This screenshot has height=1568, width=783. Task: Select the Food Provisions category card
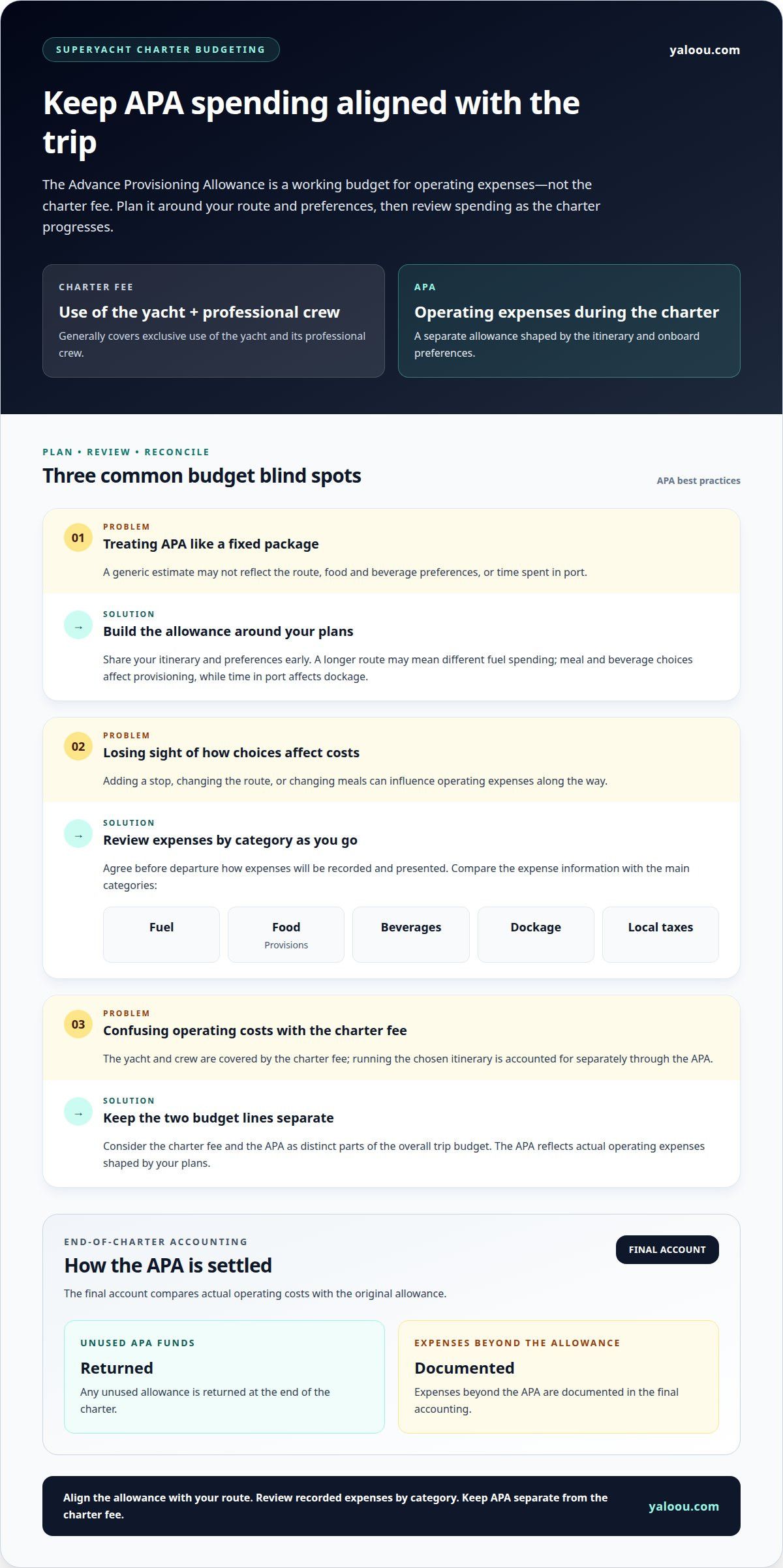286,934
